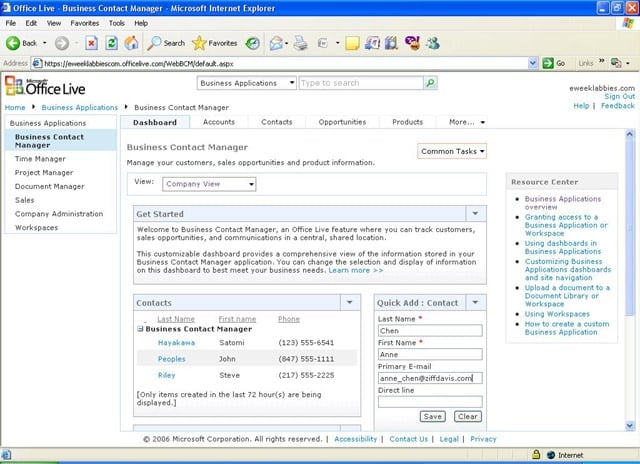Click the greyed Forward arrow icon

(62, 43)
